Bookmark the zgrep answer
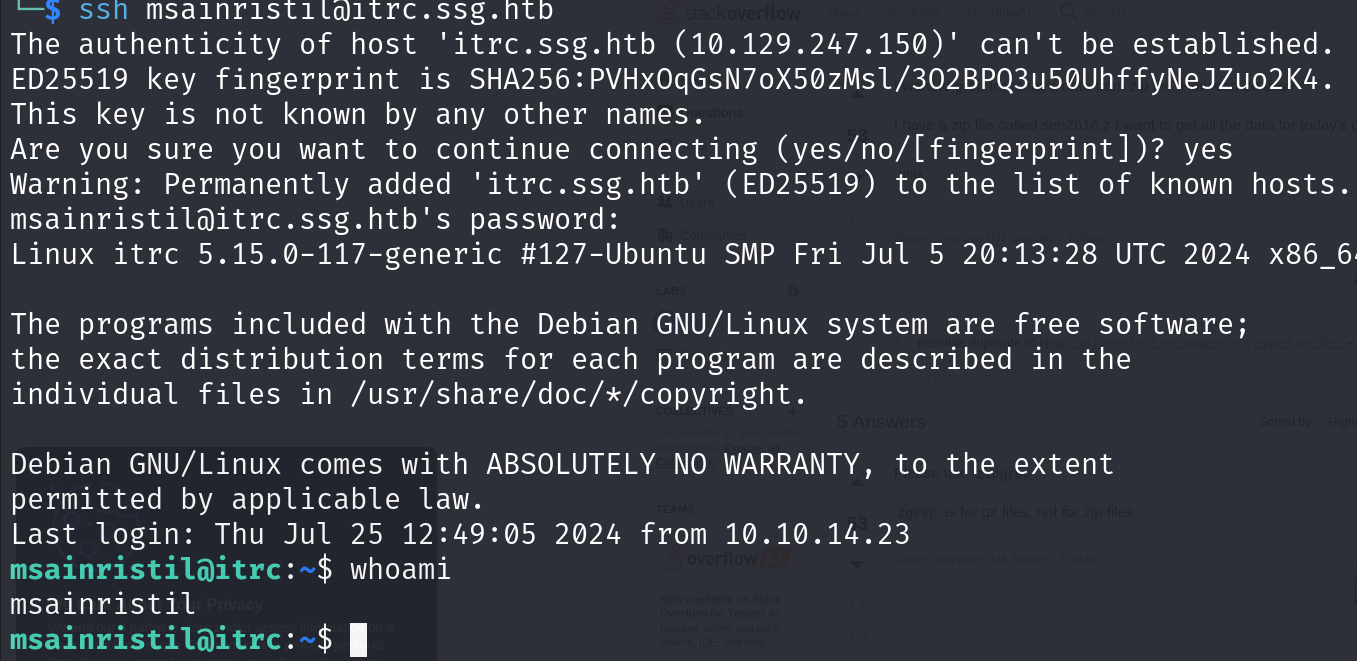This screenshot has width=1357, height=661. (x=857, y=604)
